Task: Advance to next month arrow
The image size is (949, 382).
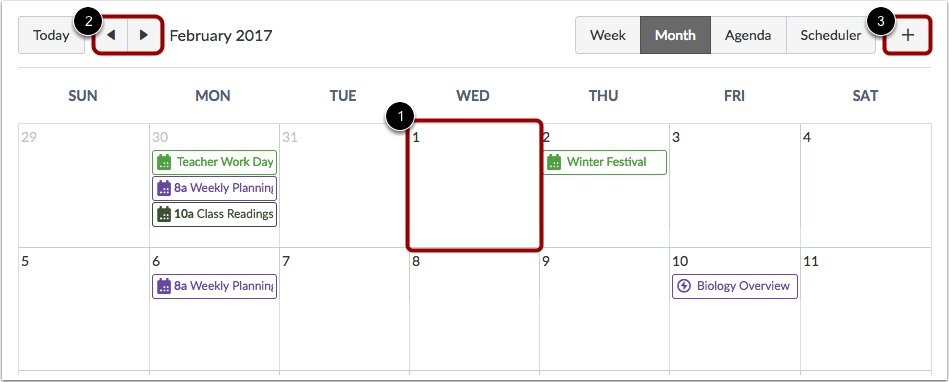Action: click(x=144, y=35)
